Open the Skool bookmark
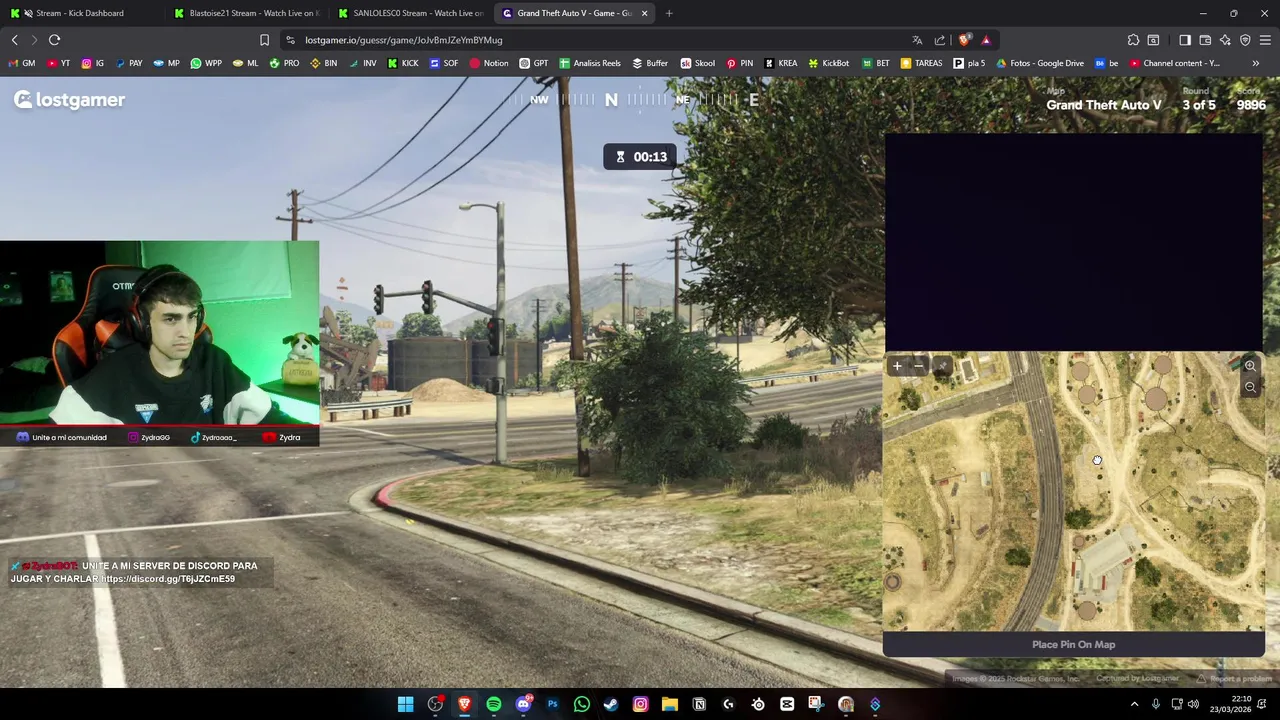This screenshot has height=720, width=1280. (x=697, y=63)
